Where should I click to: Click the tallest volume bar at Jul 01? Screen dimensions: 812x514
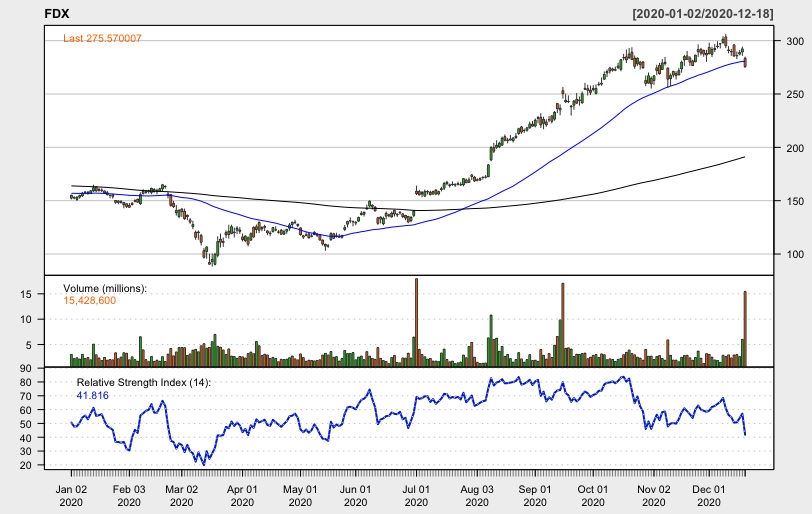416,322
